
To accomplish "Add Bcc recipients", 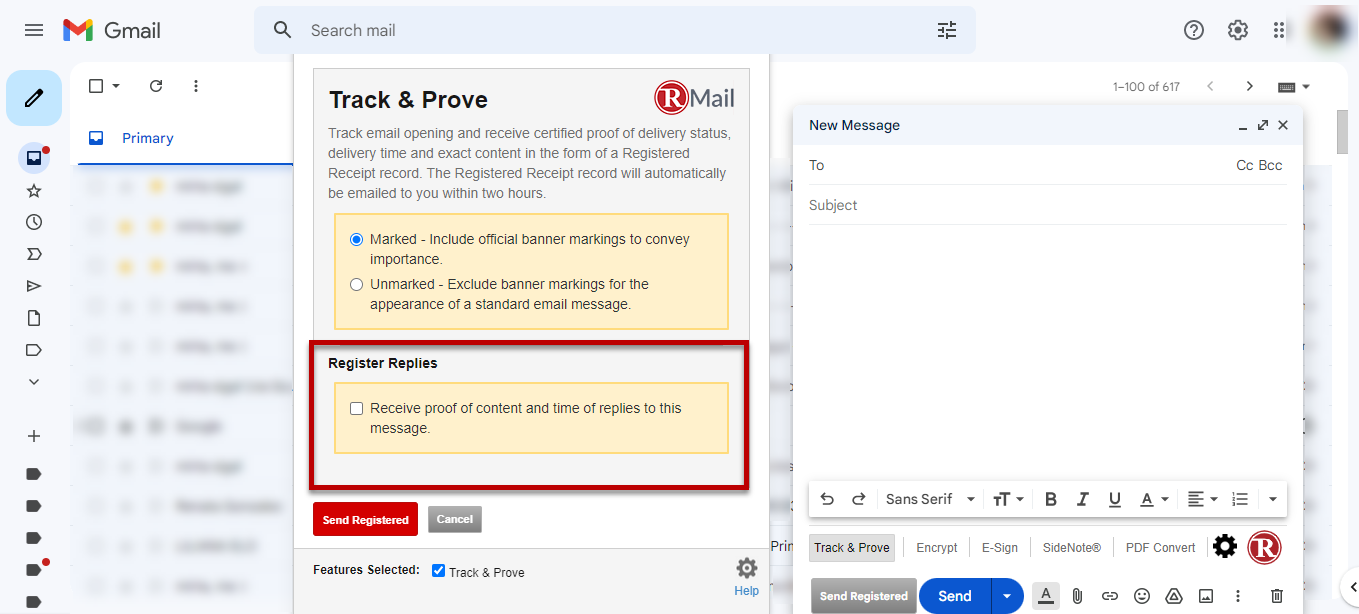I will pos(1271,165).
